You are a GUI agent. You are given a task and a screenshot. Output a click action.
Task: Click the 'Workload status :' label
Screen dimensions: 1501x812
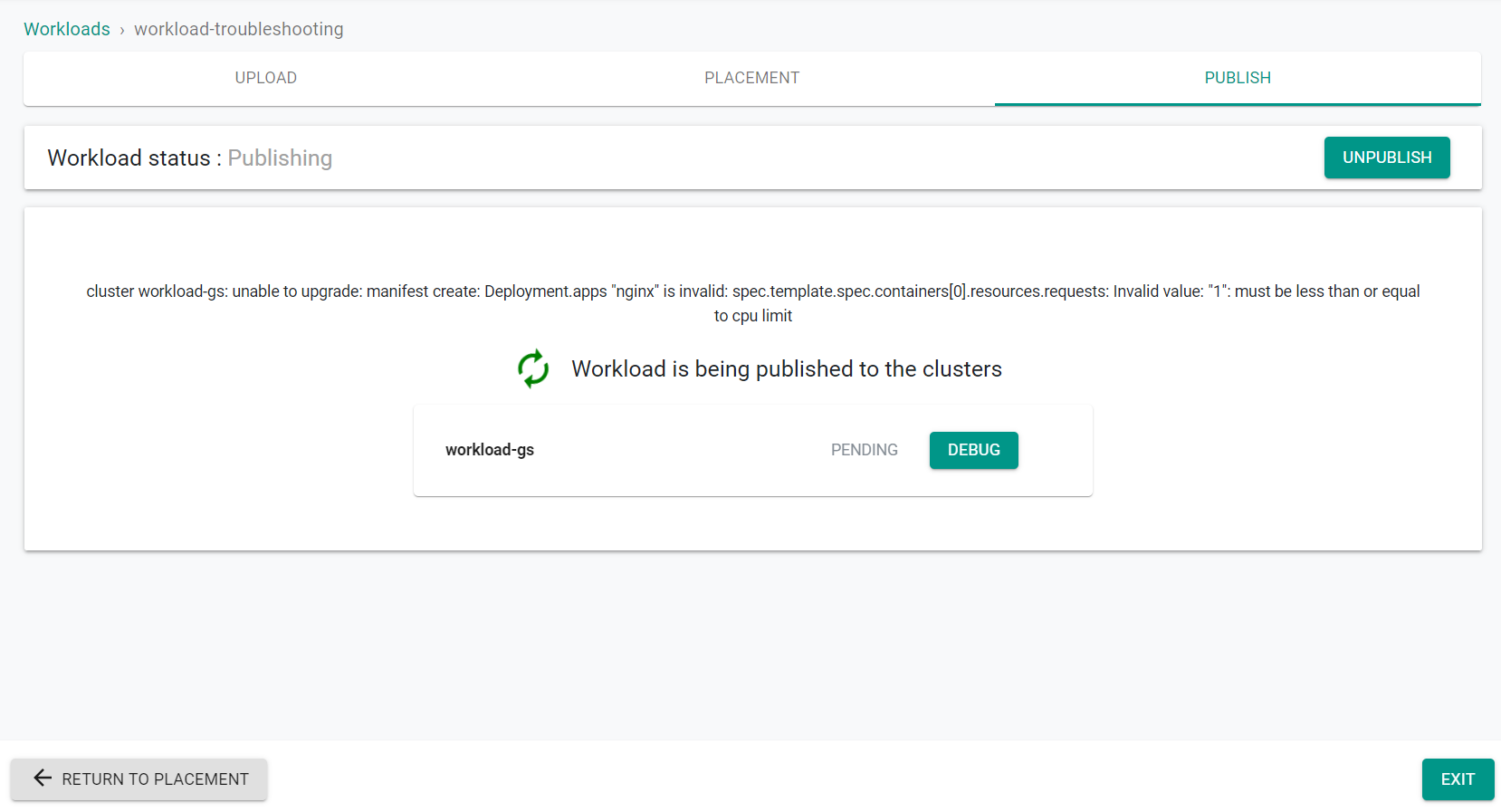(134, 158)
